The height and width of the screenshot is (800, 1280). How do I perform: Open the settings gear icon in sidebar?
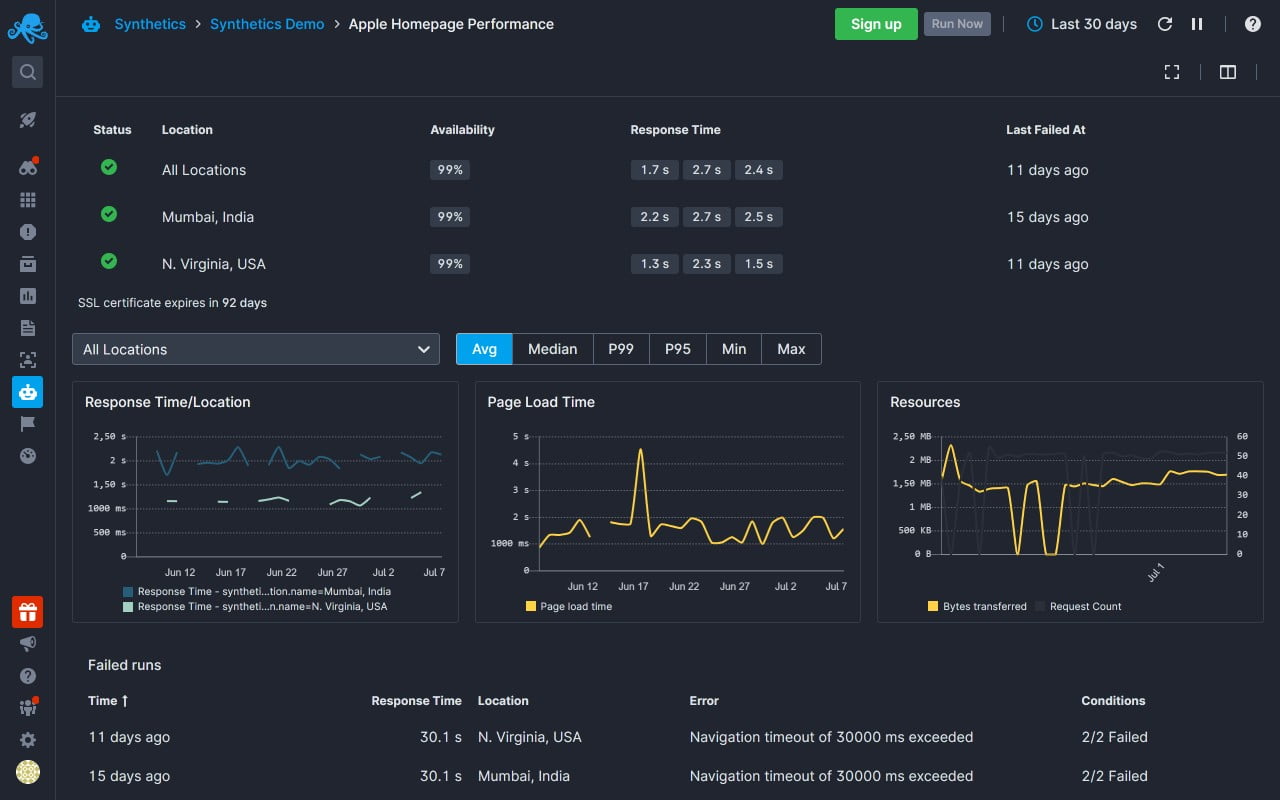coord(28,740)
